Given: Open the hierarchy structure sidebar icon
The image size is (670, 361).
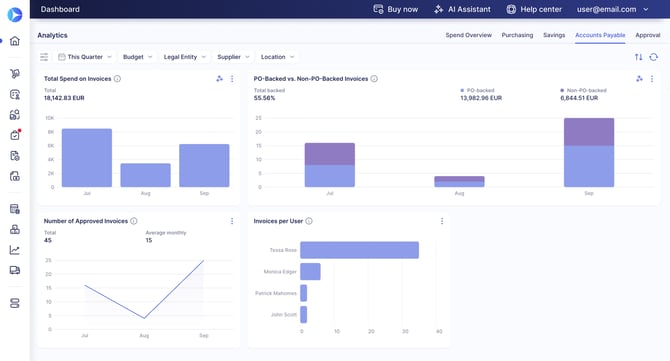Looking at the screenshot, I should [15, 229].
